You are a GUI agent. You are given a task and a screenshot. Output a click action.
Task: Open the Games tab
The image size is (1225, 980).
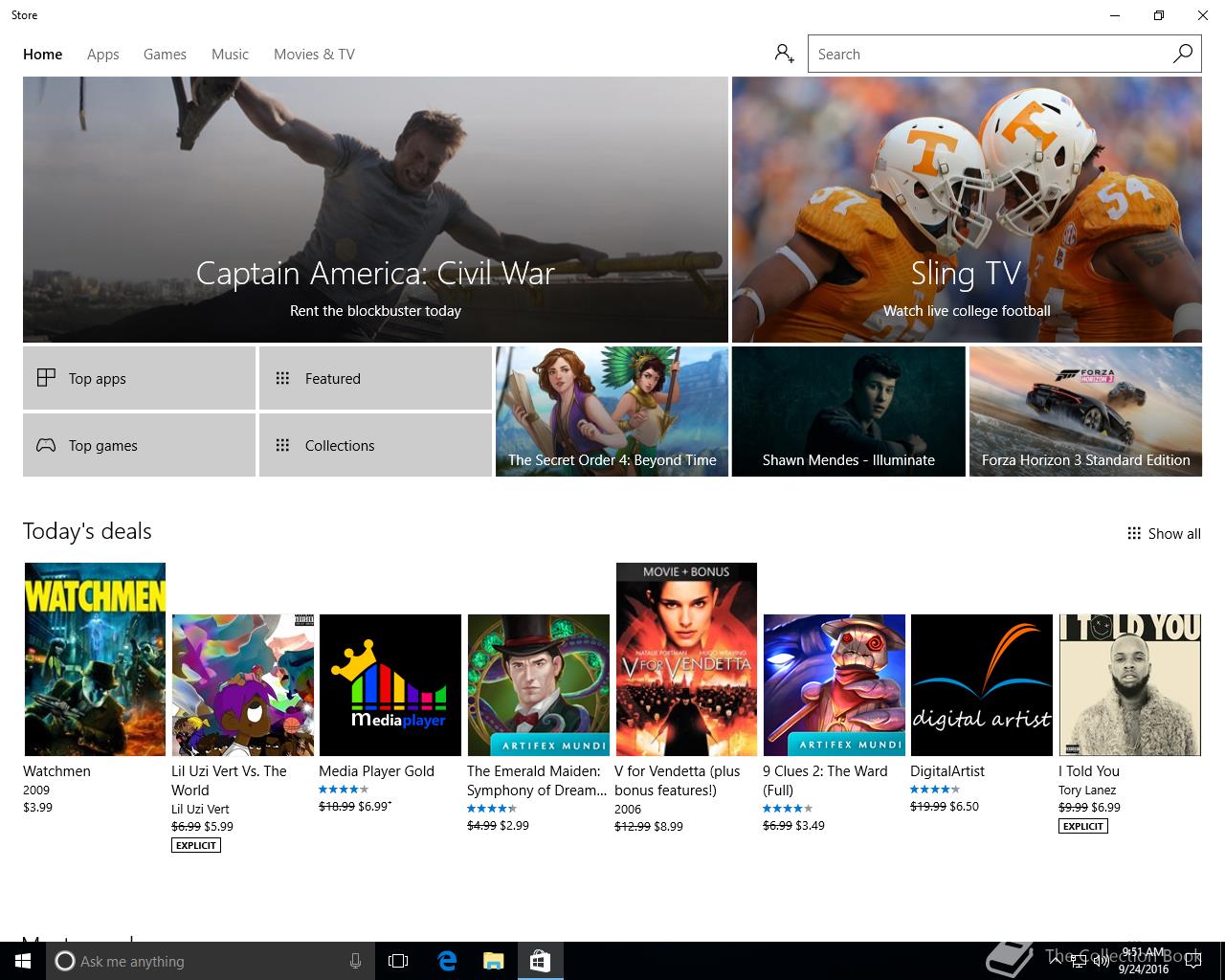point(165,54)
